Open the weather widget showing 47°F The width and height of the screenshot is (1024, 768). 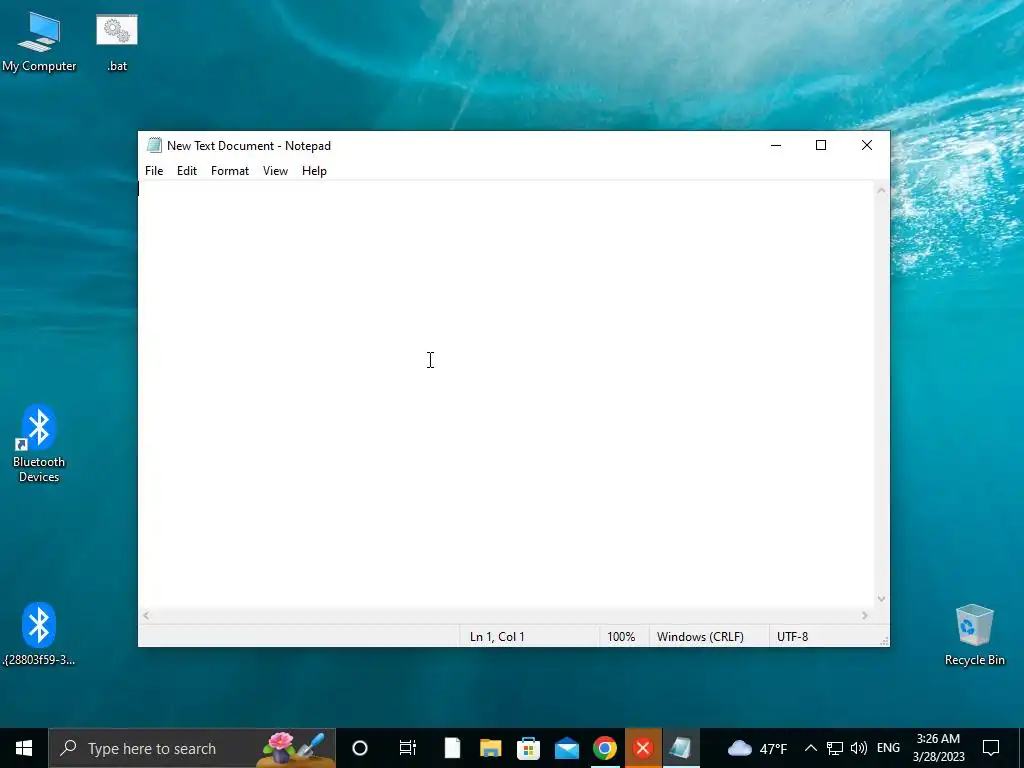[x=757, y=748]
